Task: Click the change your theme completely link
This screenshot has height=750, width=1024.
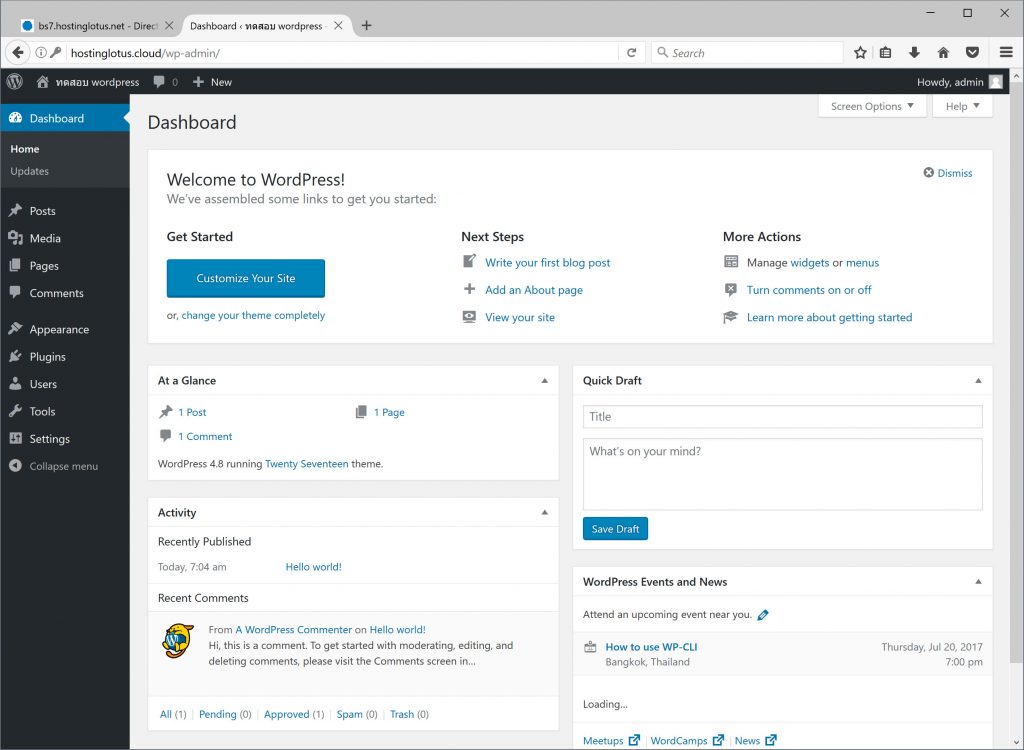Action: tap(253, 316)
